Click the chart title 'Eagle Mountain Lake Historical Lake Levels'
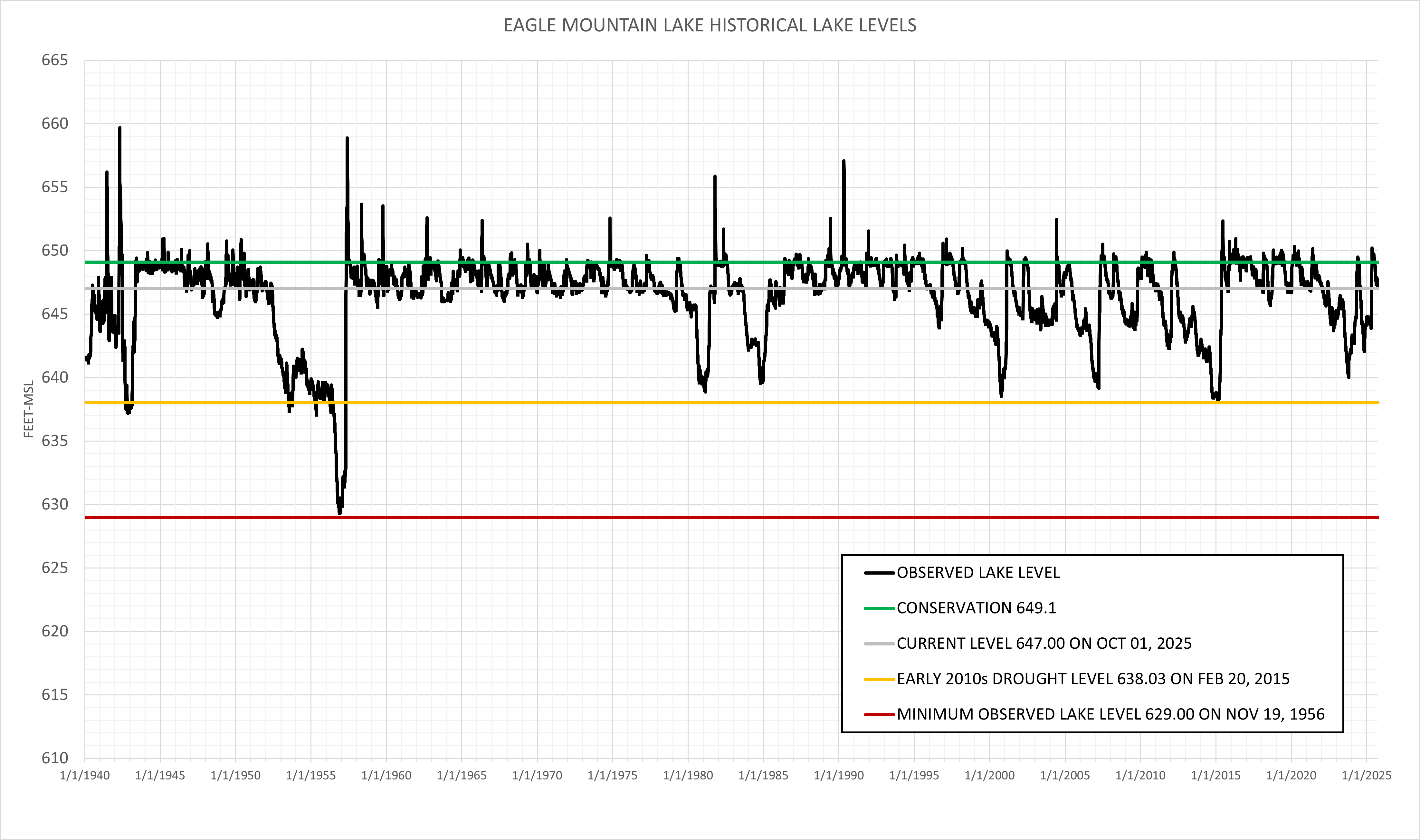The width and height of the screenshot is (1420, 840). click(x=710, y=25)
